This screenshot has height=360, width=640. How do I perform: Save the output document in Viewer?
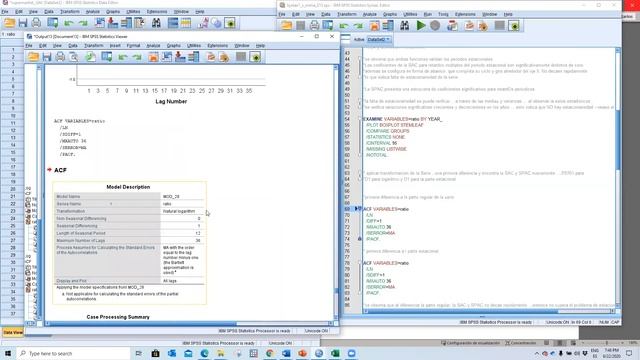[47, 57]
